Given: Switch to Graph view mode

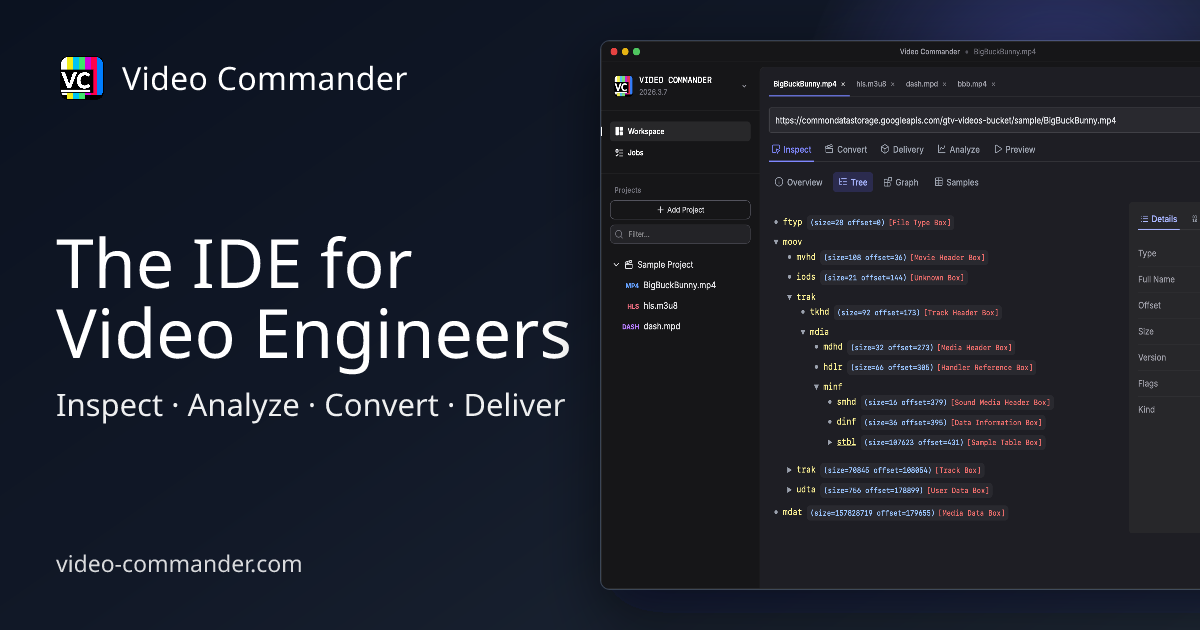Looking at the screenshot, I should click(x=900, y=182).
